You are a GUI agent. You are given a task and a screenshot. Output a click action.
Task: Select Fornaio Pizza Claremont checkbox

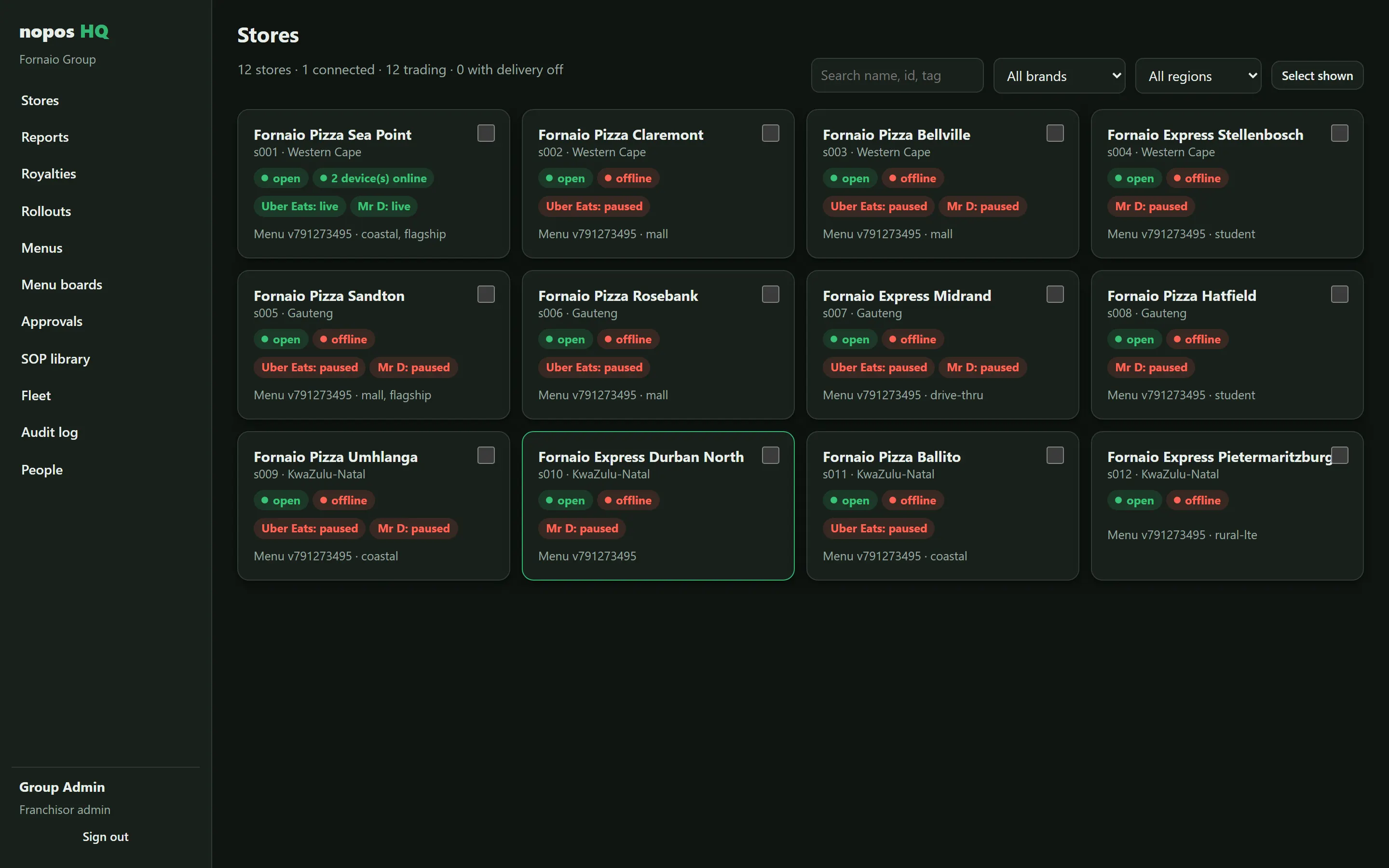[770, 133]
